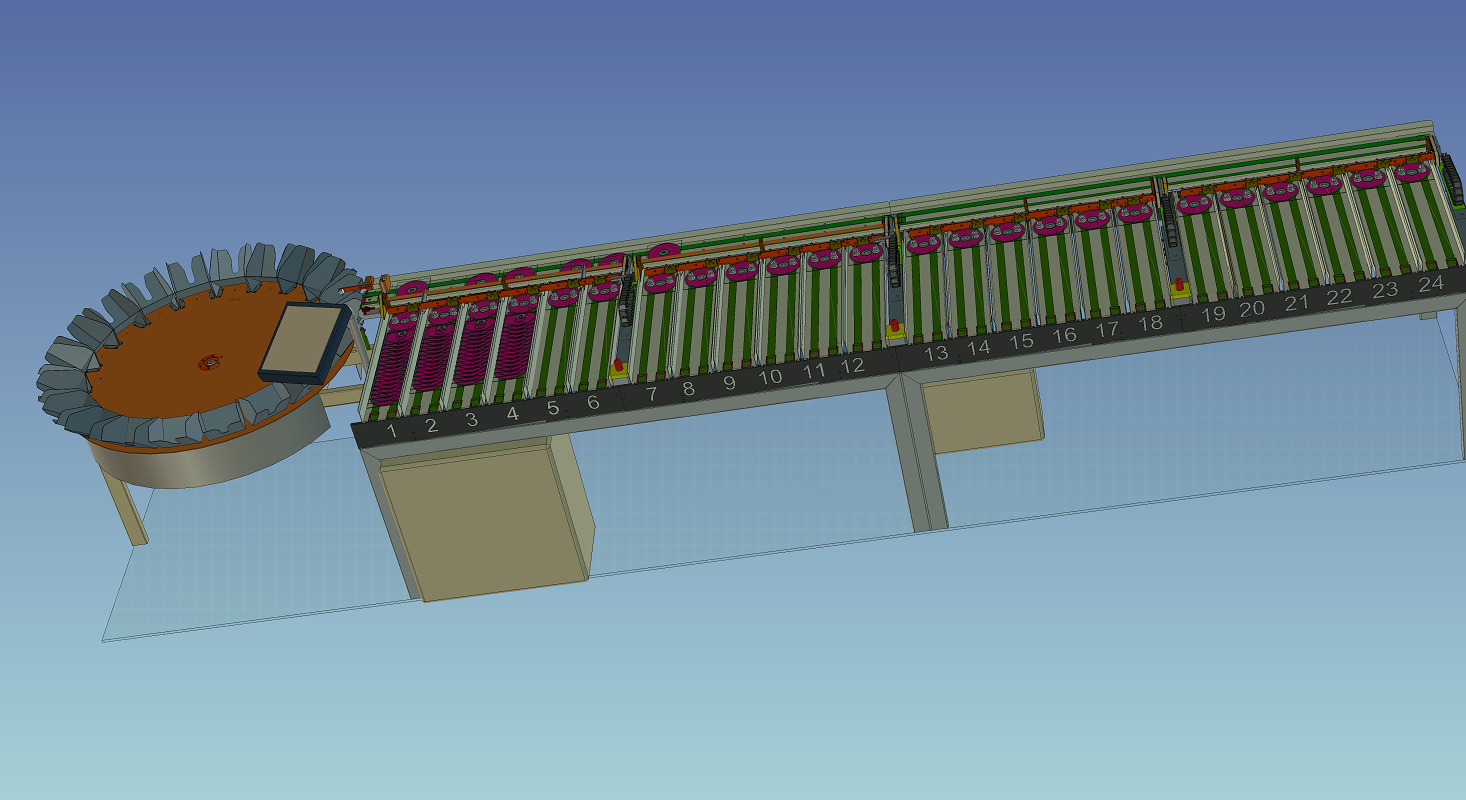Select lane number 24 label
Viewport: 1466px width, 800px height.
[x=1431, y=284]
